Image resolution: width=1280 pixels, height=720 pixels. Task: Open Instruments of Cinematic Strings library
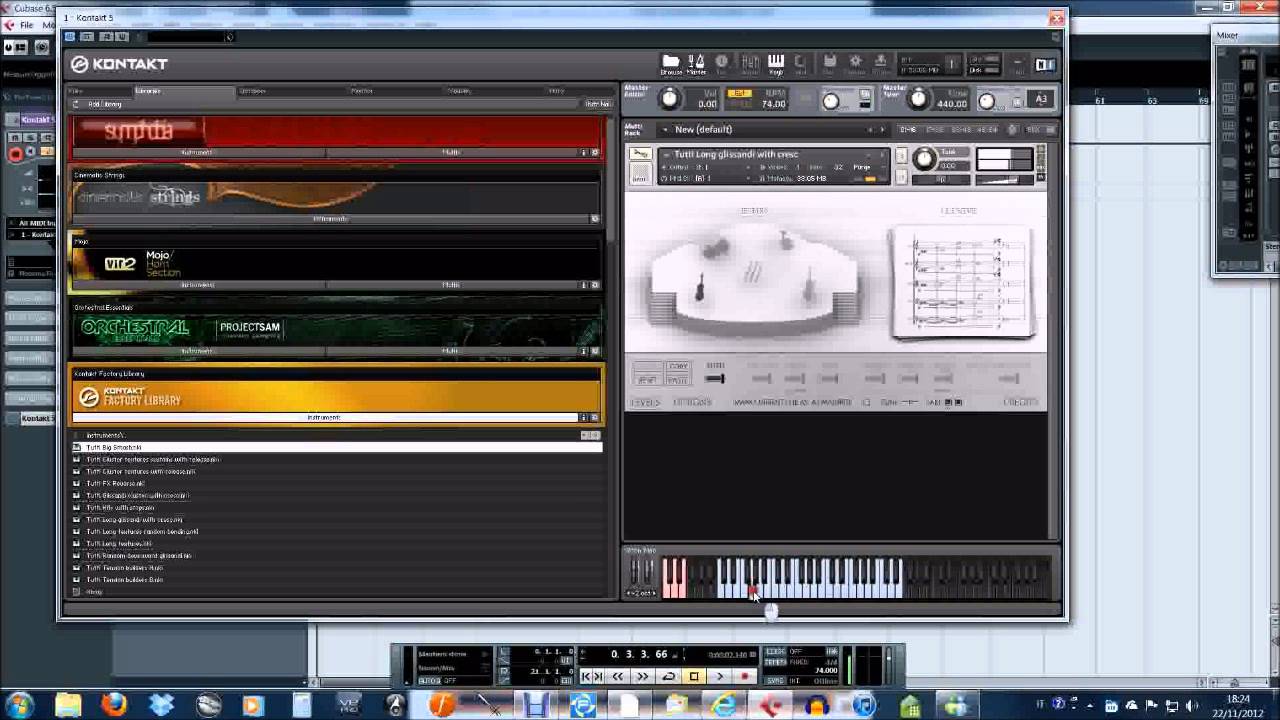(331, 219)
